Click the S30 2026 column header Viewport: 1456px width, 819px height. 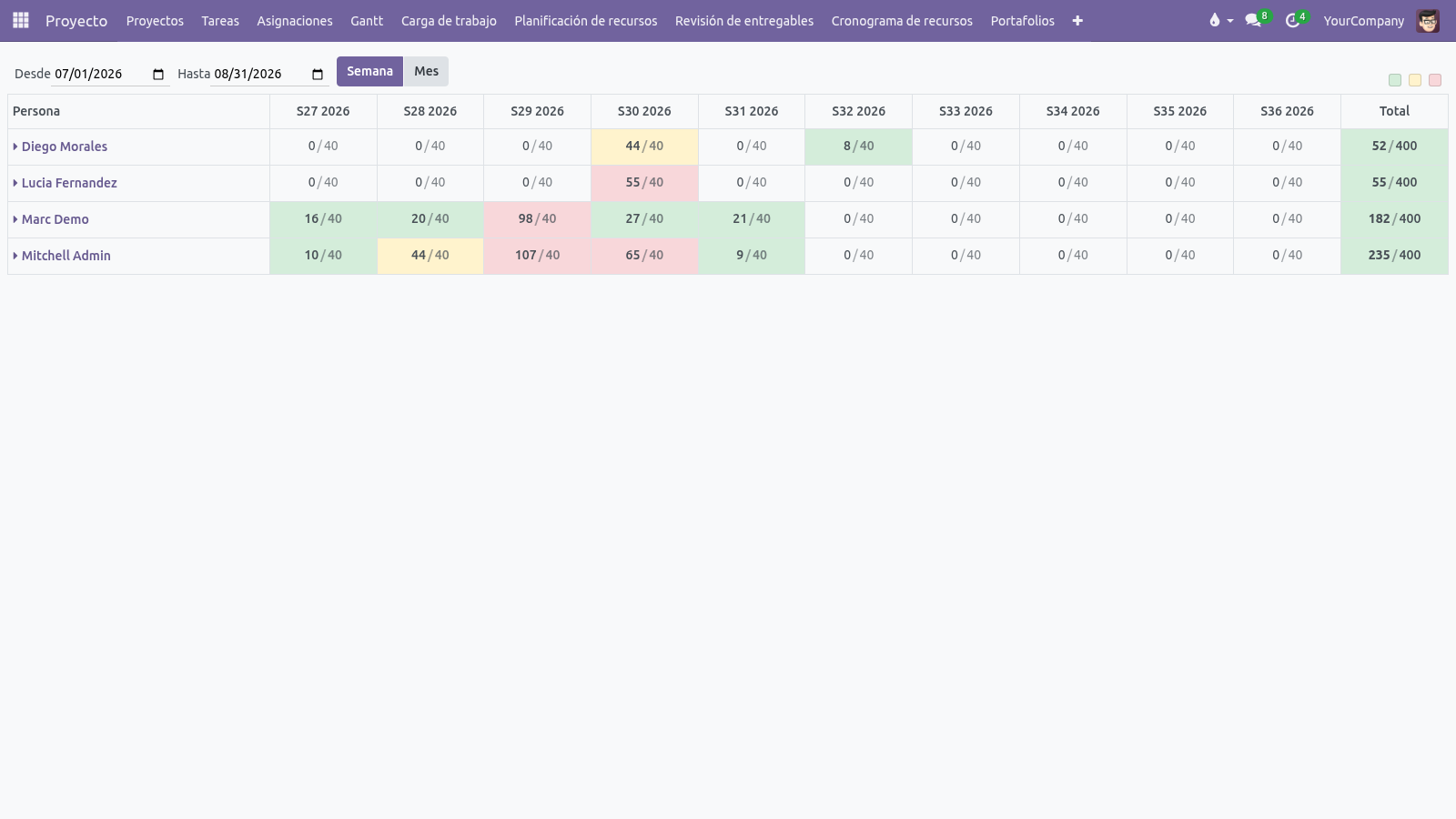tap(644, 111)
